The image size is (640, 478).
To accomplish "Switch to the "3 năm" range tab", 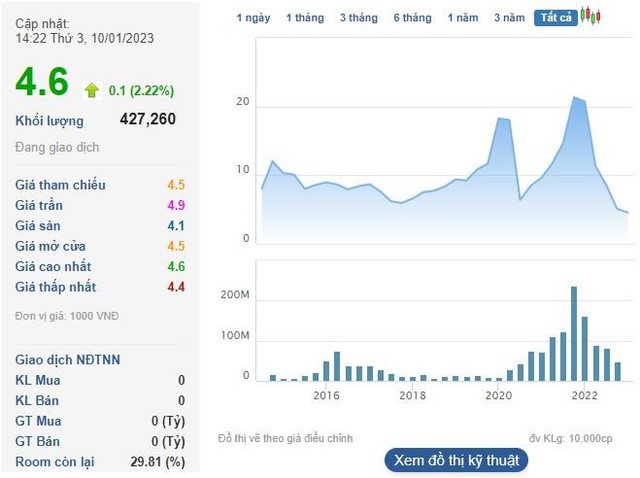I will (x=509, y=18).
